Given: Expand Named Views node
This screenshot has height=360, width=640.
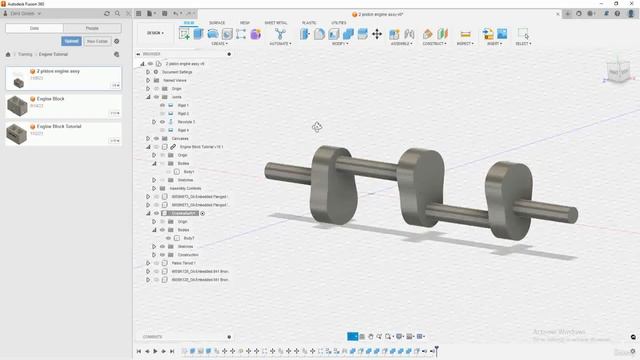Looking at the screenshot, I should coord(148,80).
